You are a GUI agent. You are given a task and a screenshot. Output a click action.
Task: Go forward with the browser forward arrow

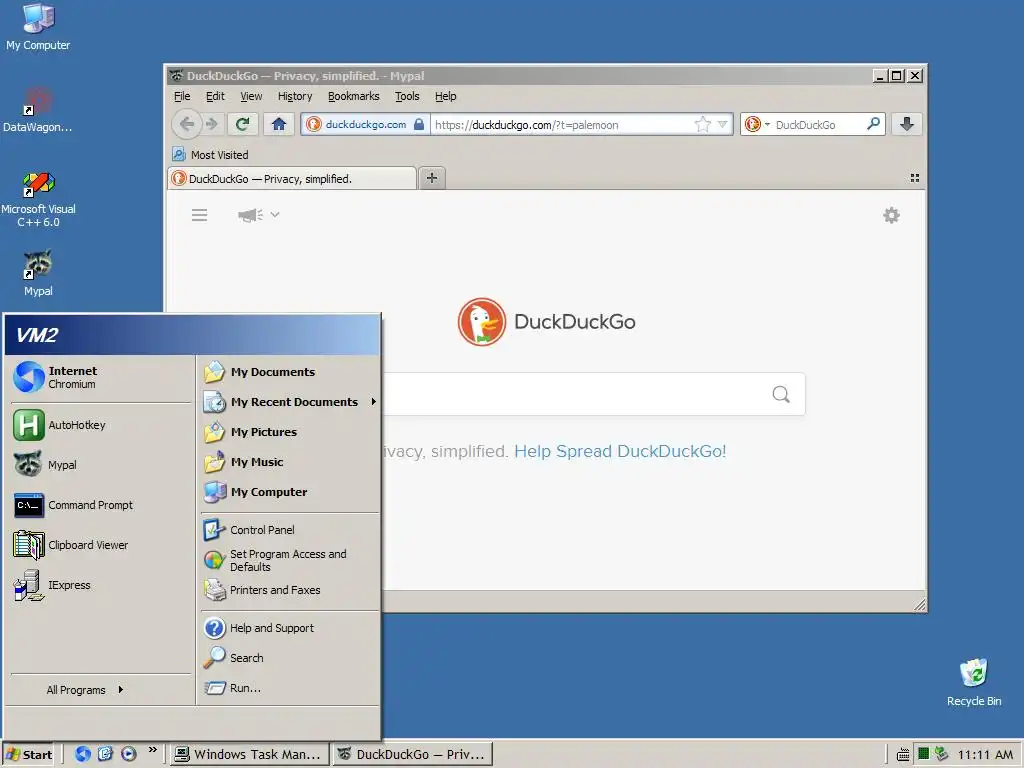[x=212, y=124]
